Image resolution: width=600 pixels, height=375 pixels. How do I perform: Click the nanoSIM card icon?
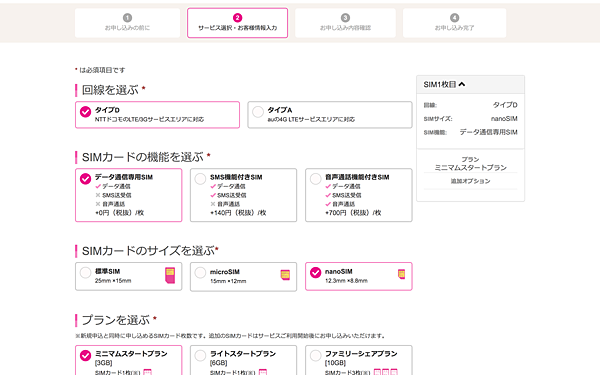401,274
